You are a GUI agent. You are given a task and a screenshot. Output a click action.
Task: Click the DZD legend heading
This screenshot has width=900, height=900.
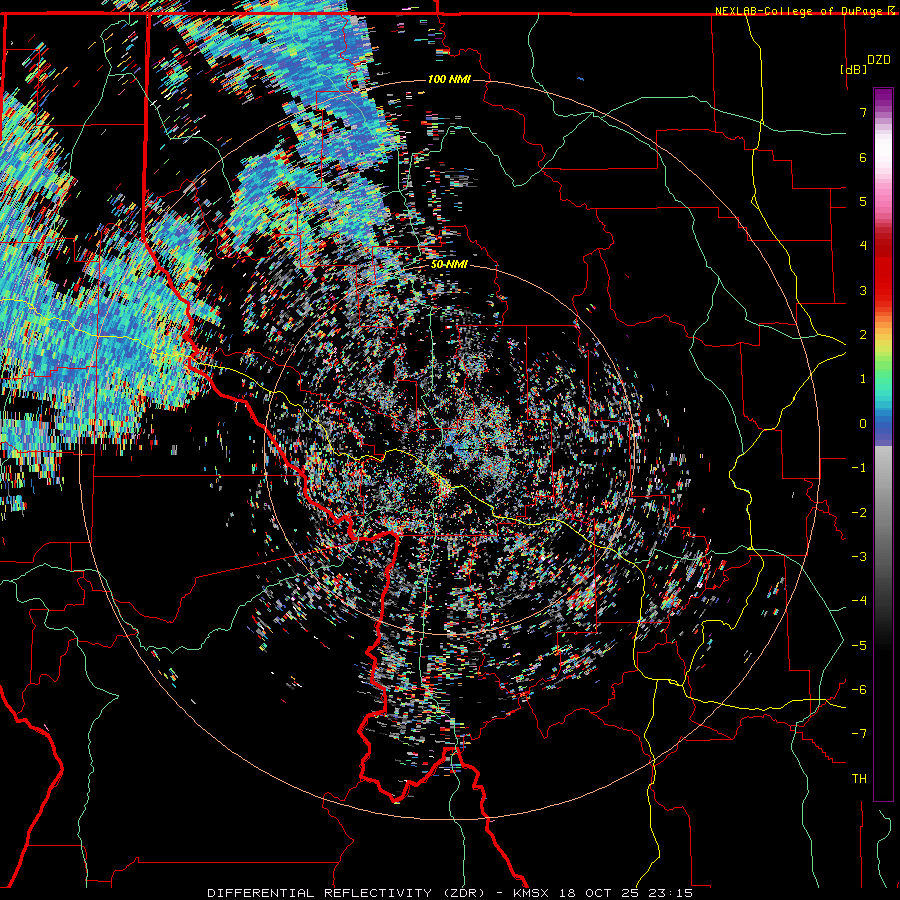point(879,60)
